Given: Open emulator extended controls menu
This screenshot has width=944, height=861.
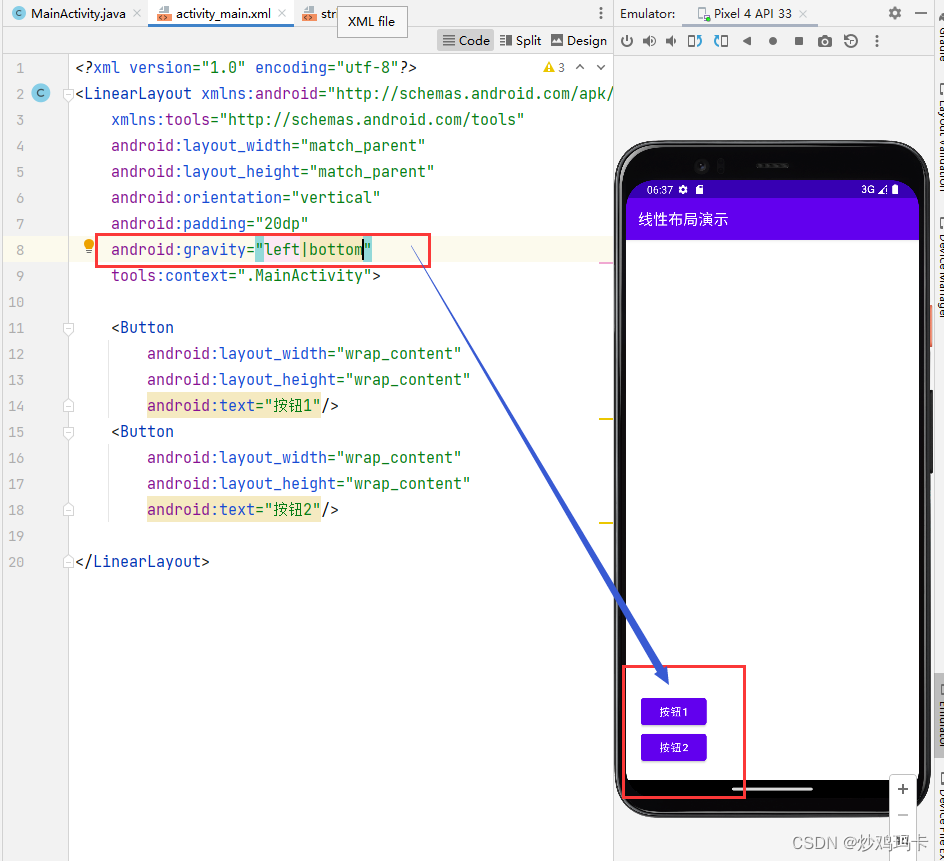Looking at the screenshot, I should point(877,41).
